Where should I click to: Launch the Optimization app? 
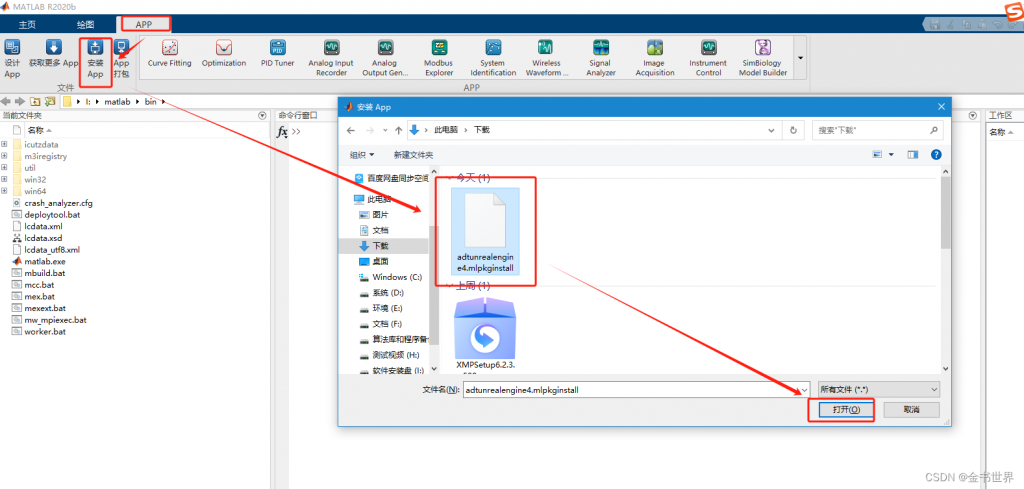coord(224,54)
